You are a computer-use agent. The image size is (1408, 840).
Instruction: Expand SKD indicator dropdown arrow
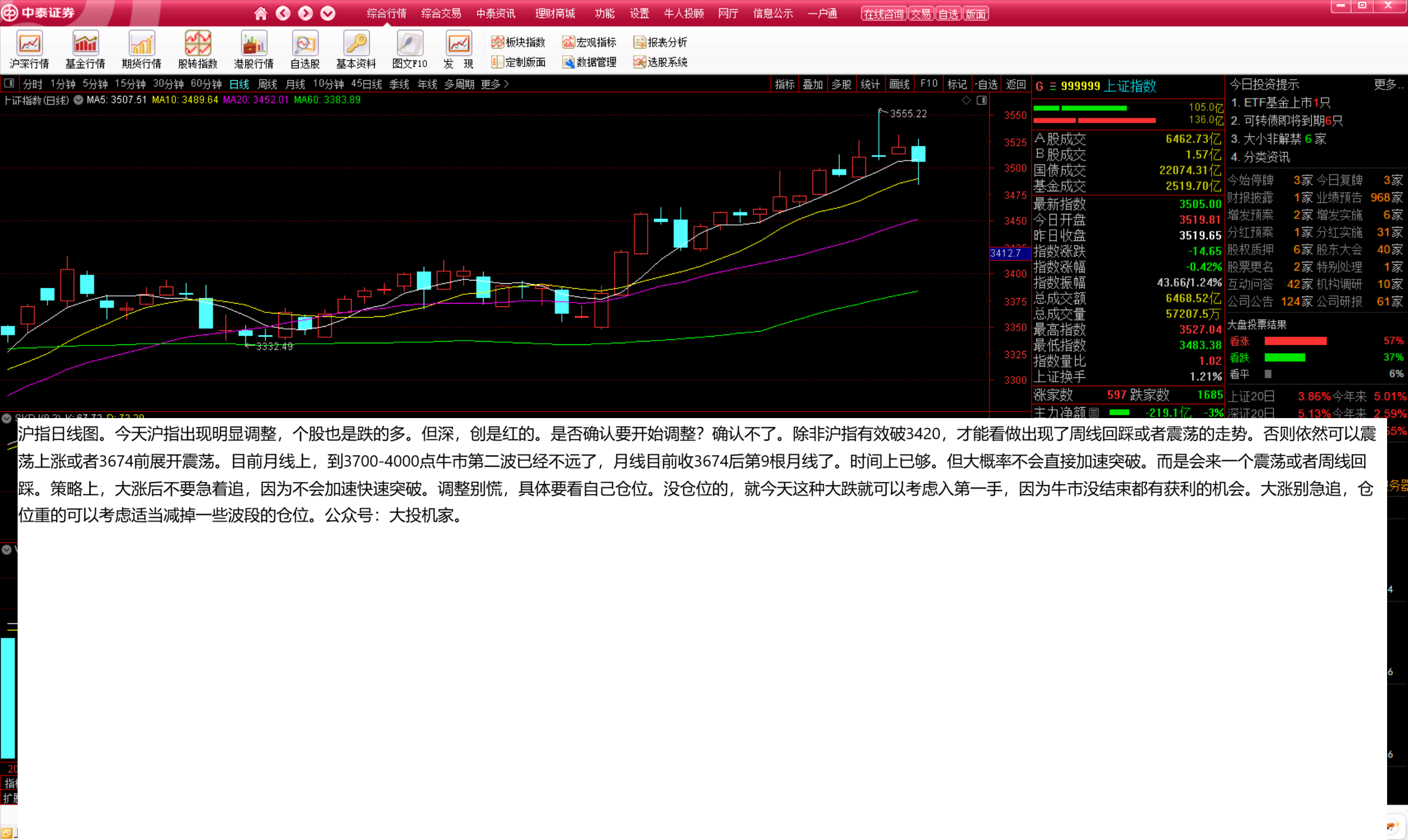(6, 418)
